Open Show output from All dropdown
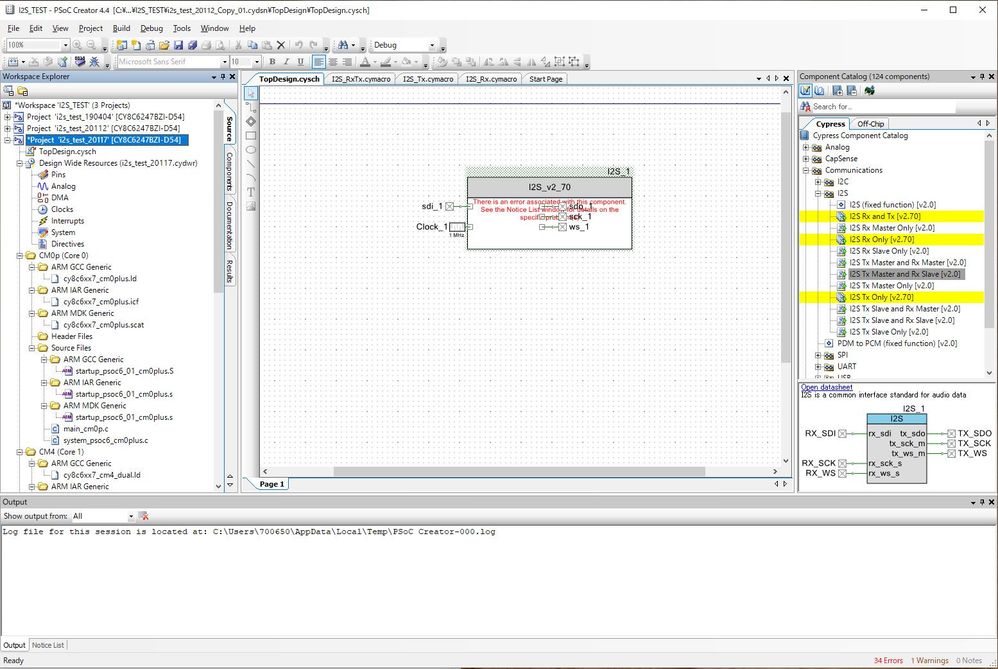The width and height of the screenshot is (998, 669). pyautogui.click(x=131, y=516)
